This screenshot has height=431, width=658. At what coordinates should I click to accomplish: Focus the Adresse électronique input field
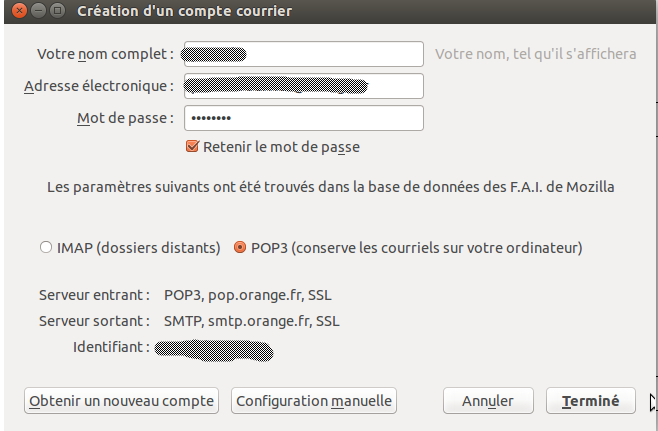[x=304, y=86]
